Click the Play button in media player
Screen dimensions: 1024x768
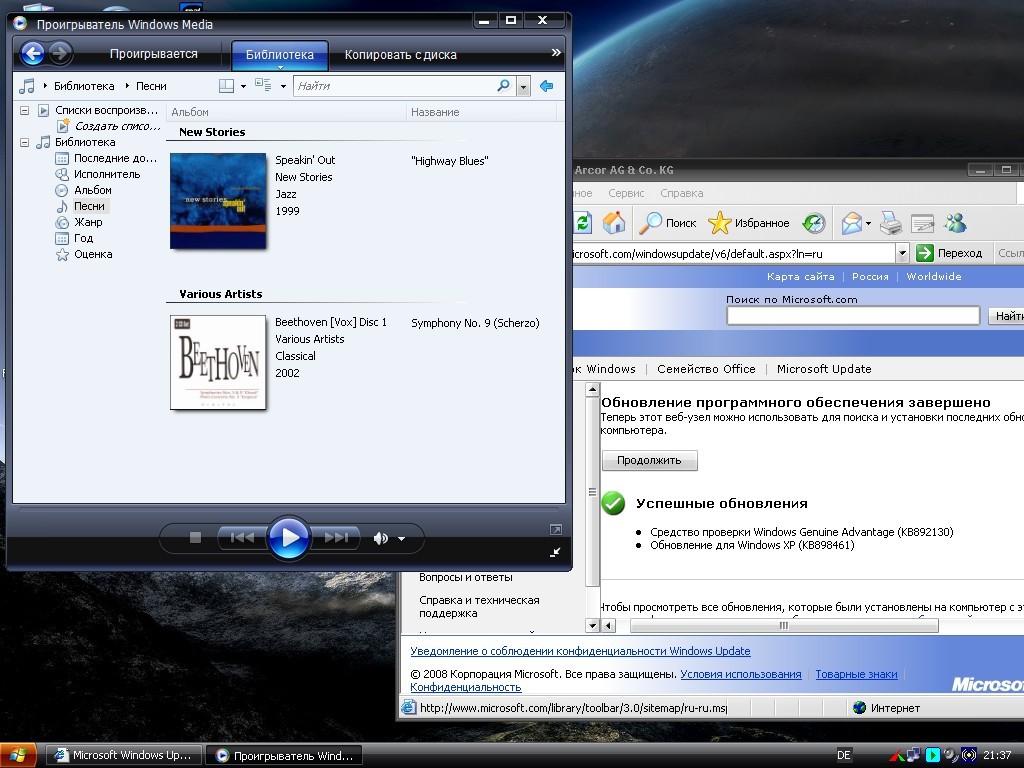point(289,538)
